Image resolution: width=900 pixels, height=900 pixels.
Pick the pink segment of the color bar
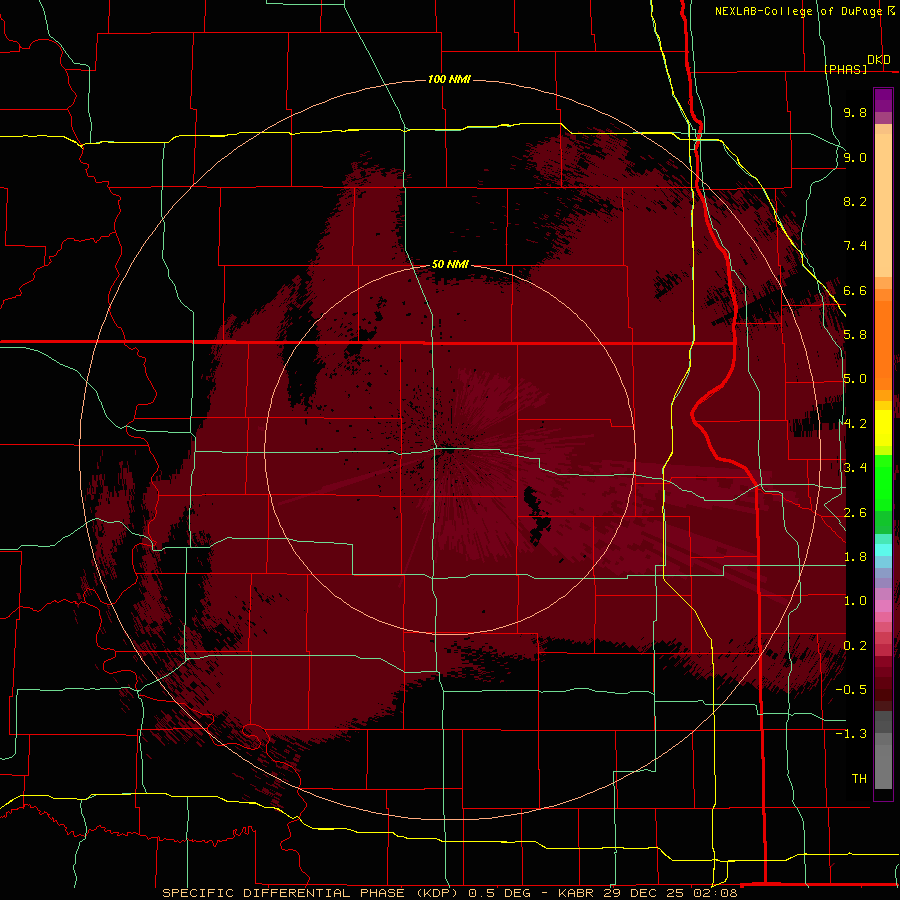click(x=883, y=606)
